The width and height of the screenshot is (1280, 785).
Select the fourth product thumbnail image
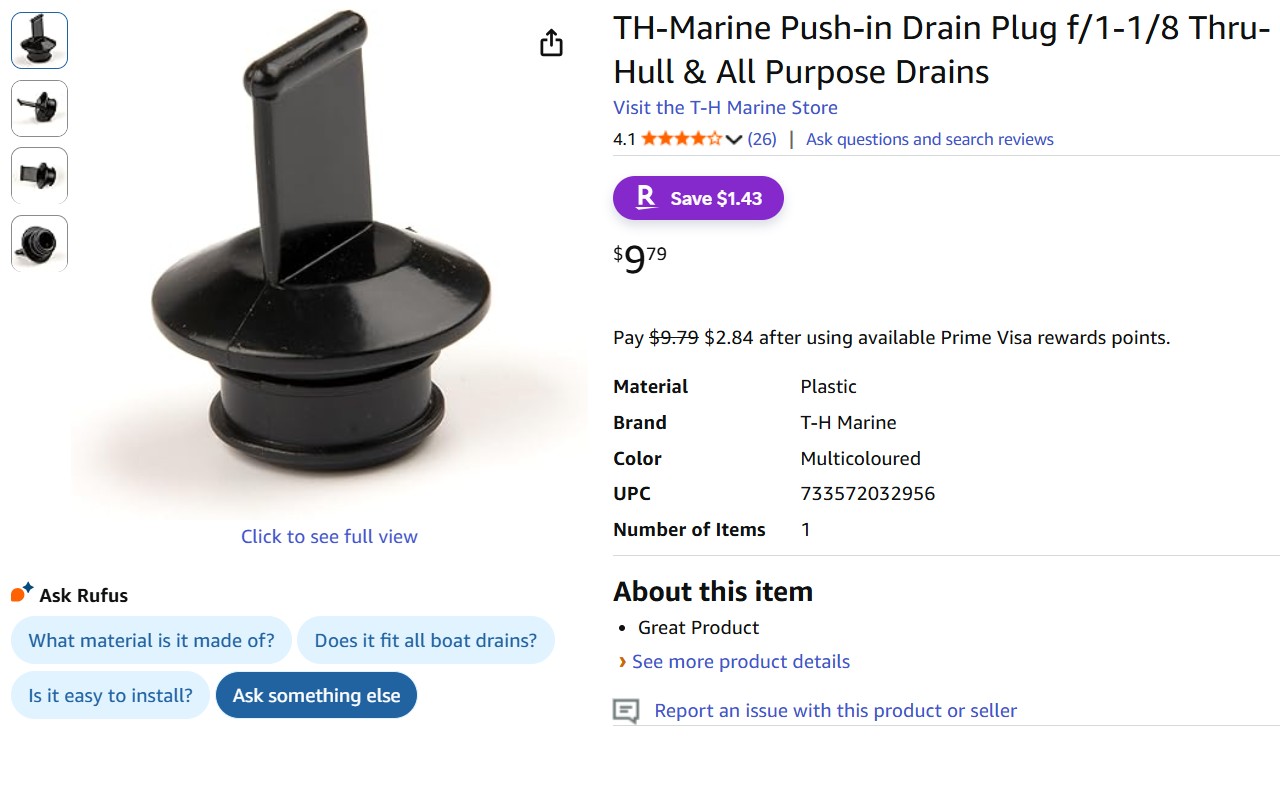click(x=40, y=242)
